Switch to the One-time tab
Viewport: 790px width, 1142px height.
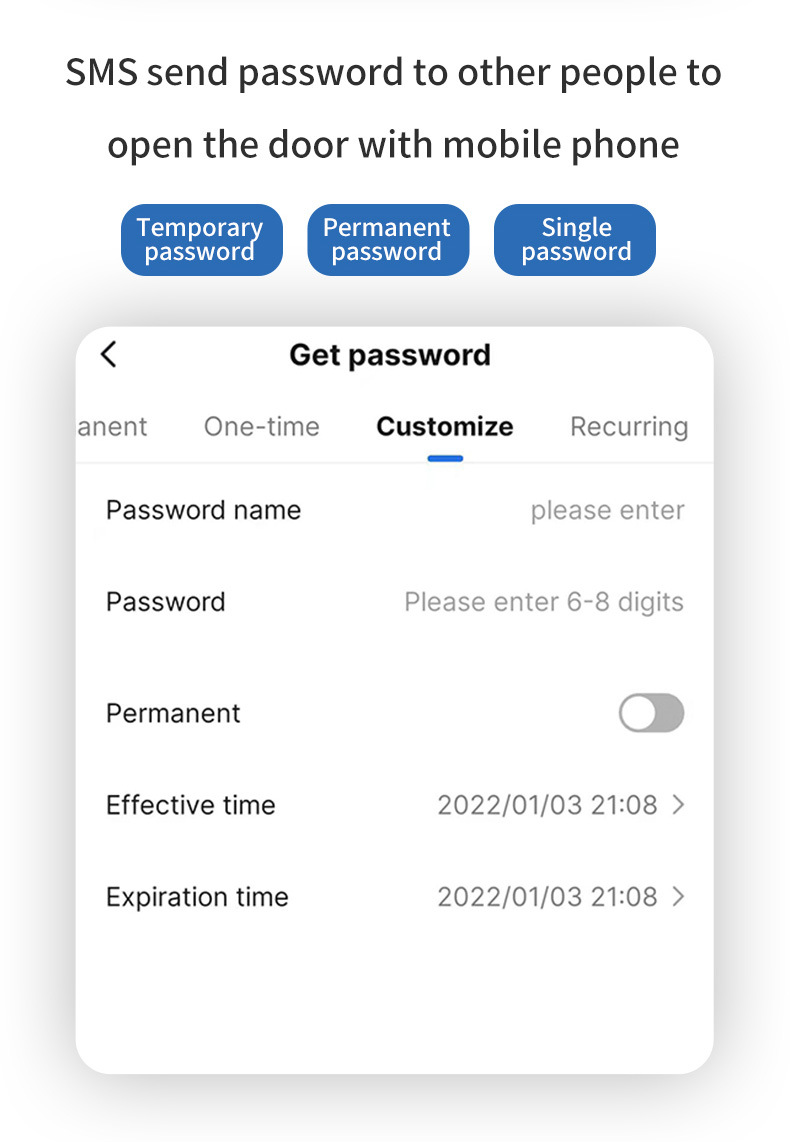tap(261, 427)
